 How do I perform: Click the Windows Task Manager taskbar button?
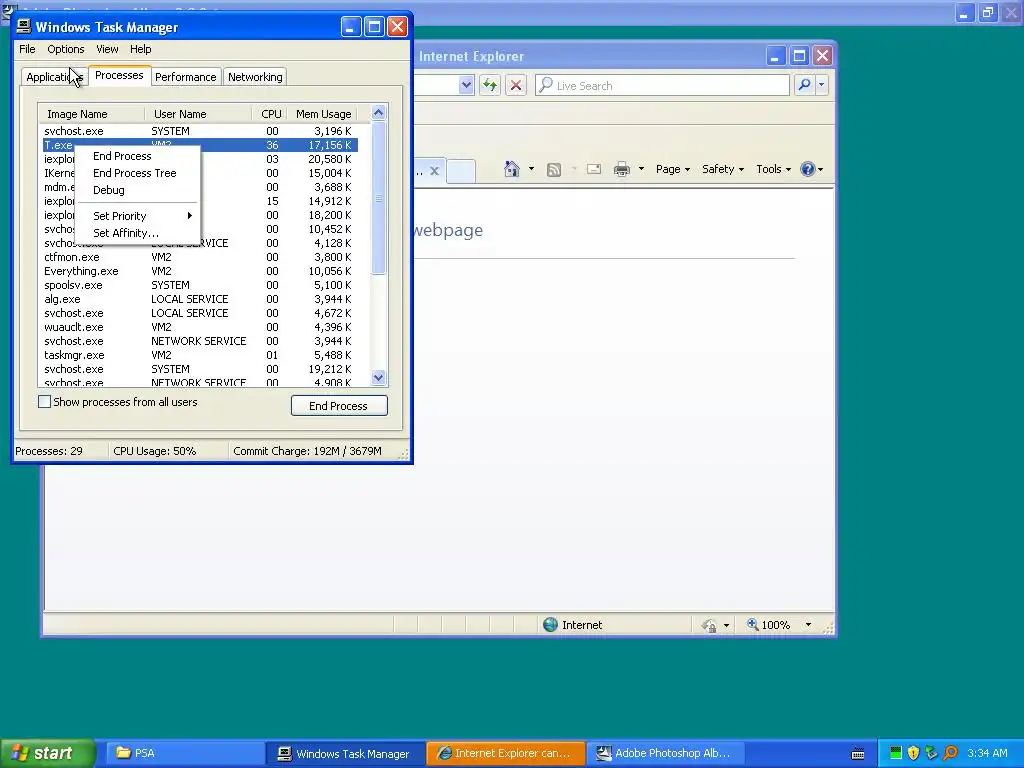point(345,754)
